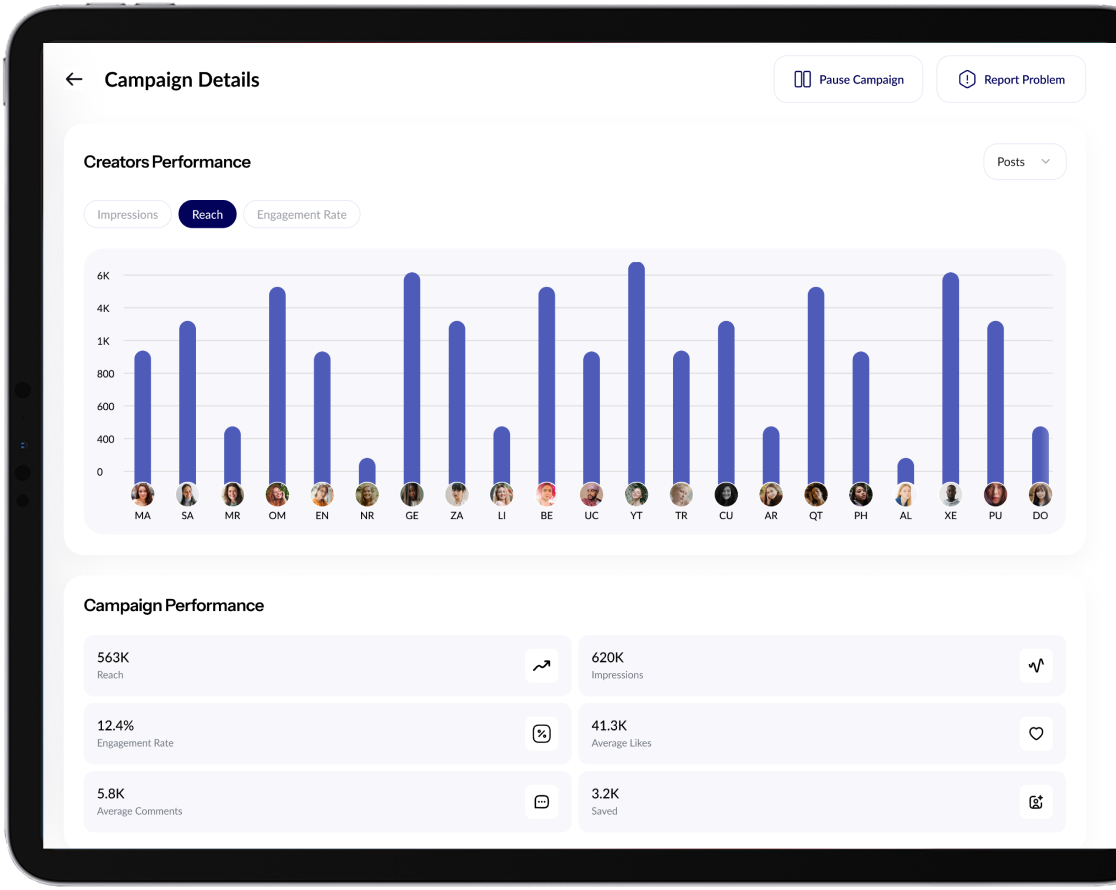Screen dimensions: 1116x890
Task: Switch chart to Impressions
Action: 127,215
